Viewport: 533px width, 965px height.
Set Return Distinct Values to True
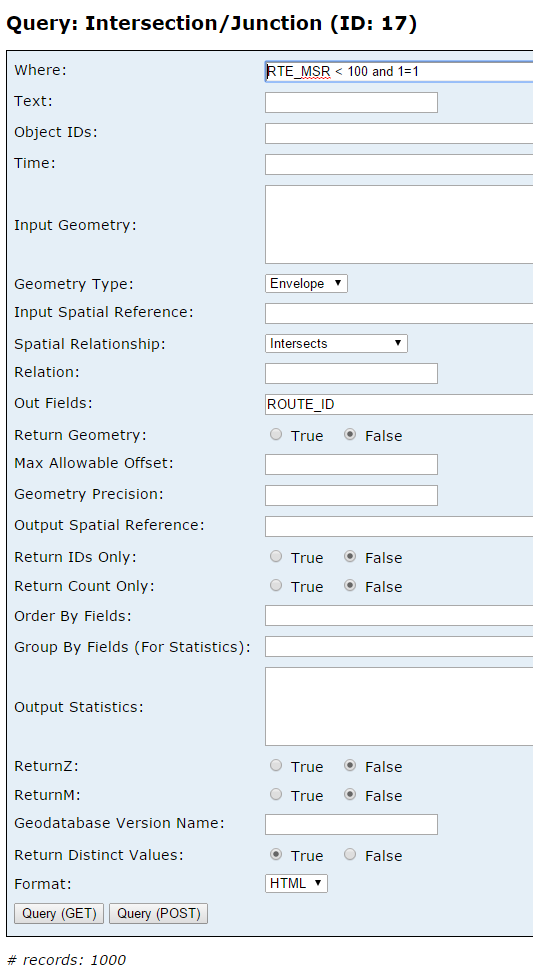point(276,854)
